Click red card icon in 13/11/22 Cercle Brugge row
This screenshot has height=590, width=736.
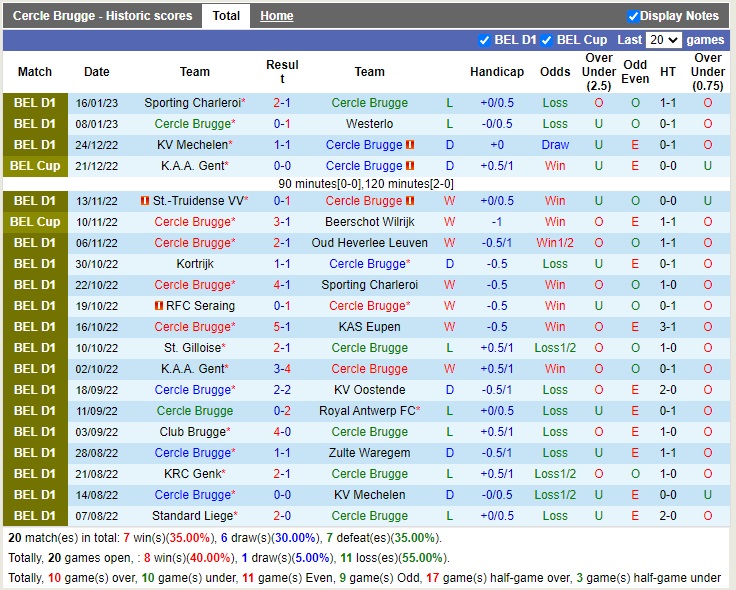[410, 201]
